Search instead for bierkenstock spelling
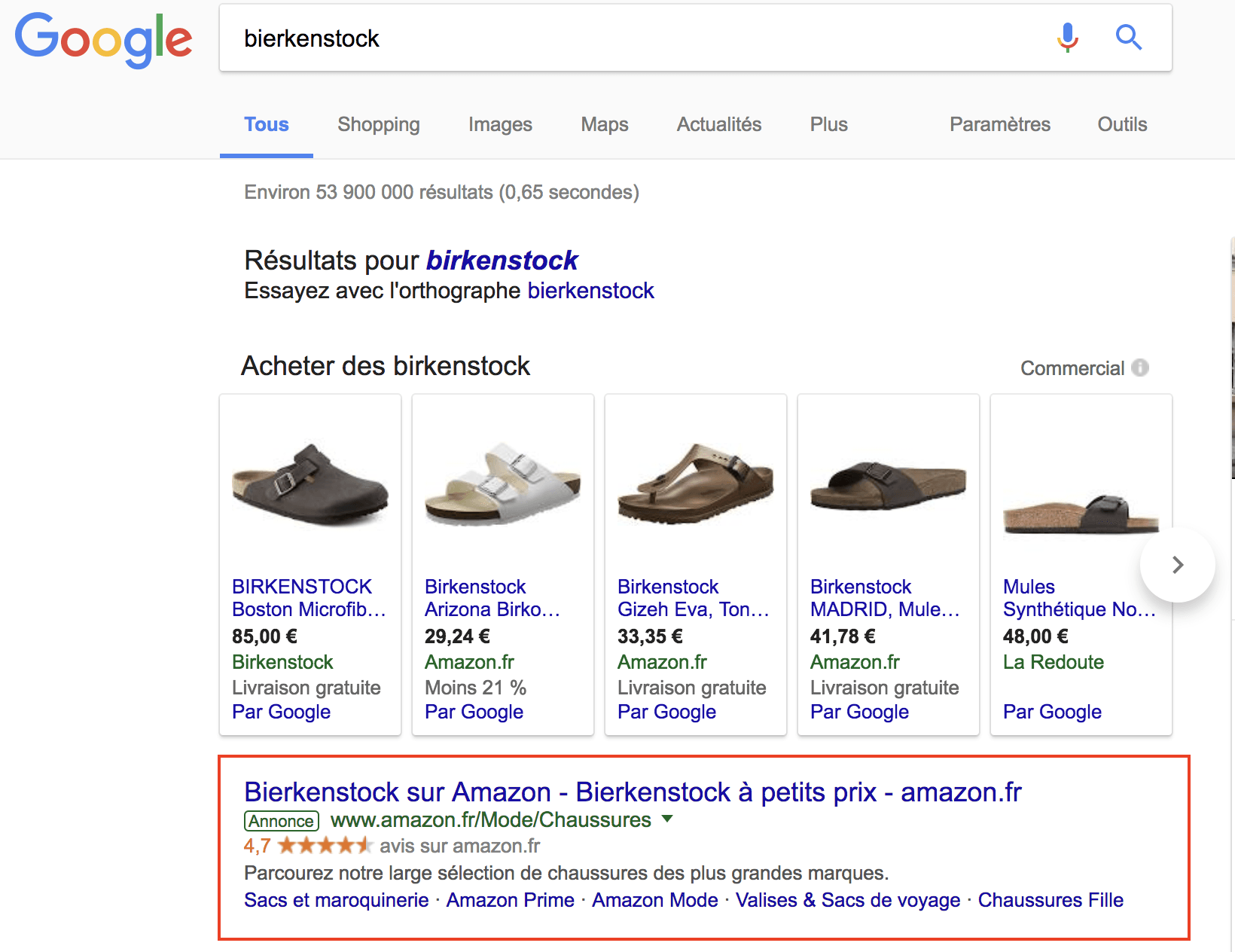 coord(590,291)
